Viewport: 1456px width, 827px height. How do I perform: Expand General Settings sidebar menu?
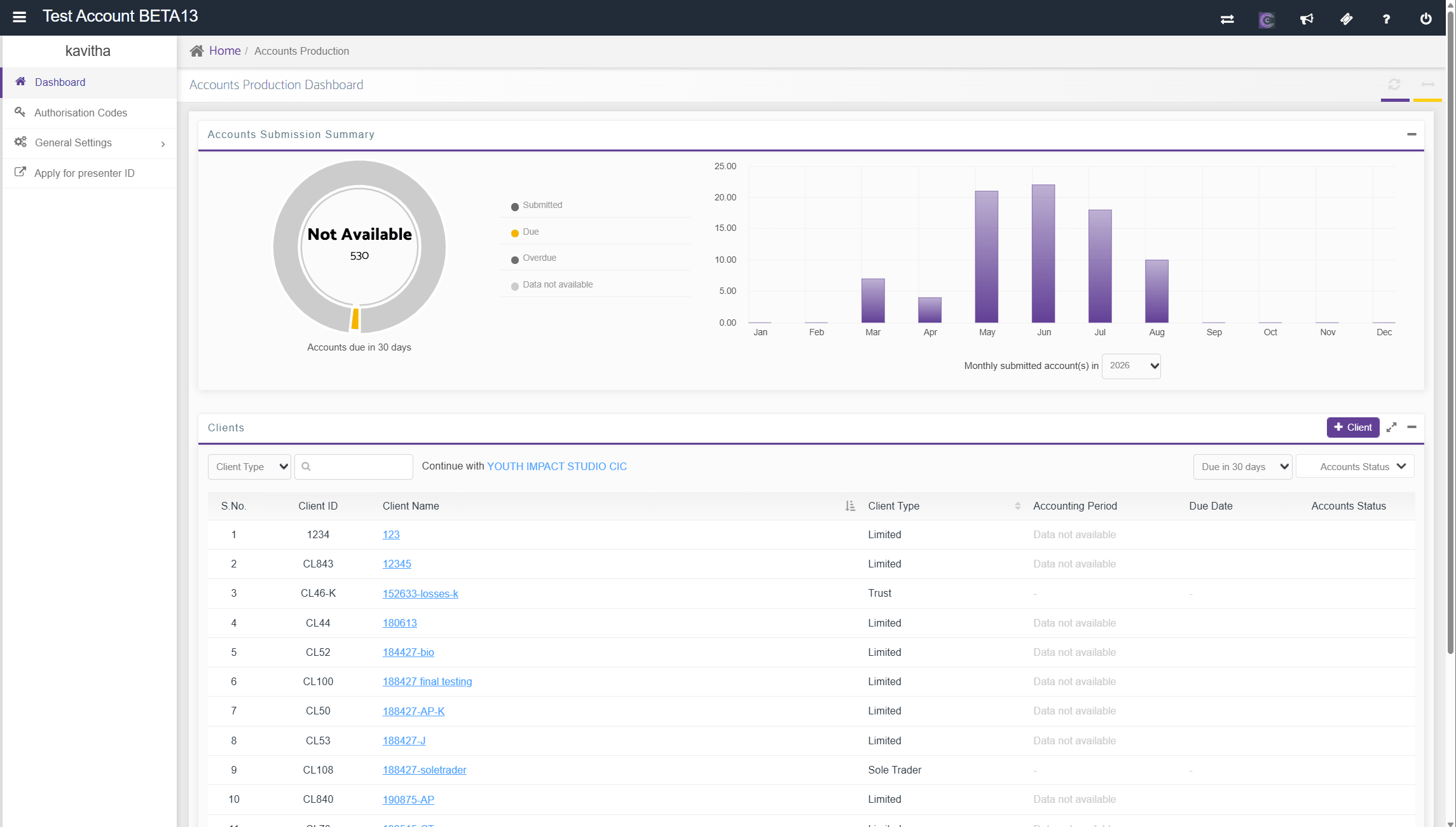pos(89,143)
